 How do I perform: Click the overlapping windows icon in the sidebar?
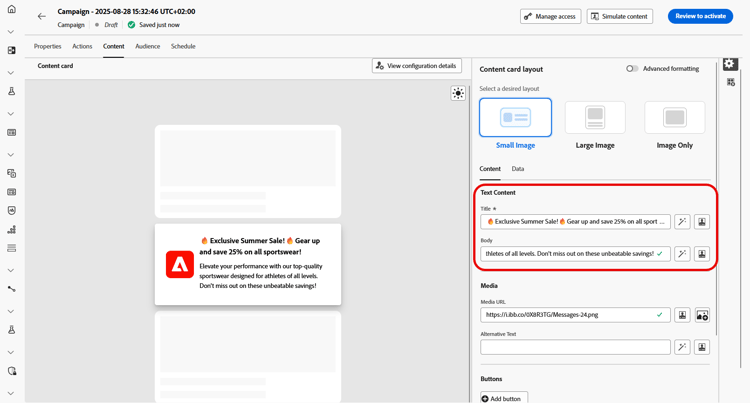(11, 173)
